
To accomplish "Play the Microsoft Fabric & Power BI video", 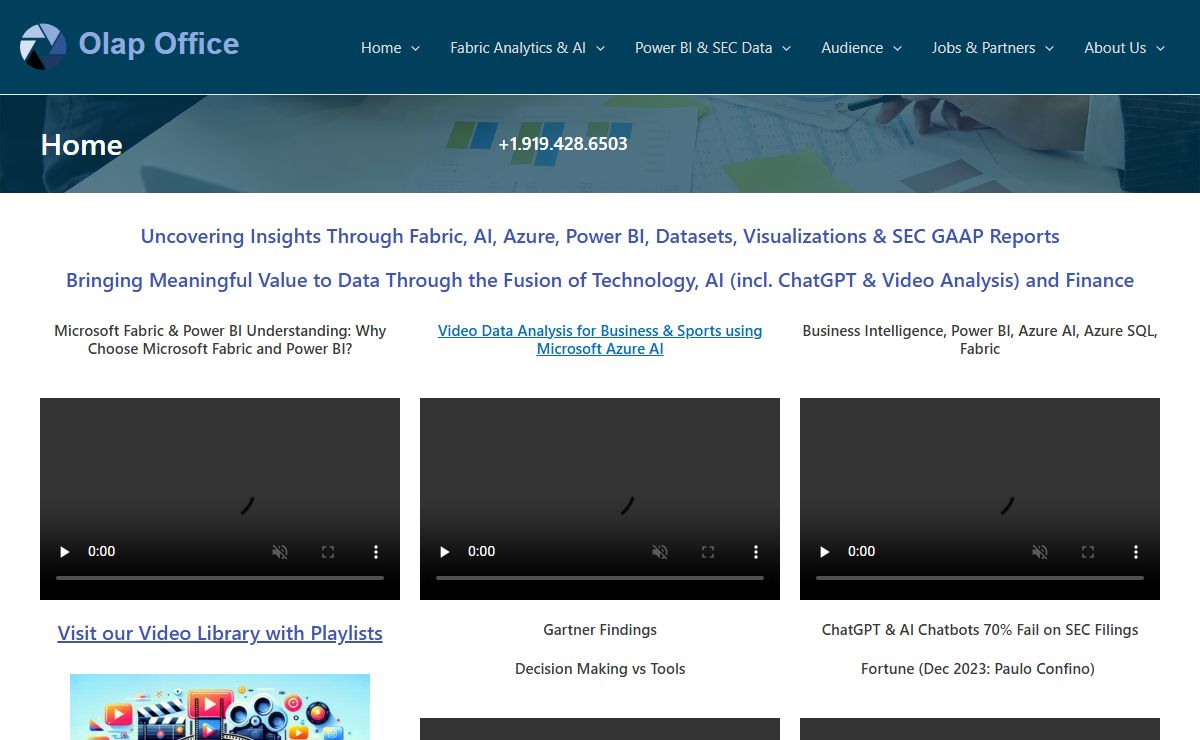I will 65,551.
